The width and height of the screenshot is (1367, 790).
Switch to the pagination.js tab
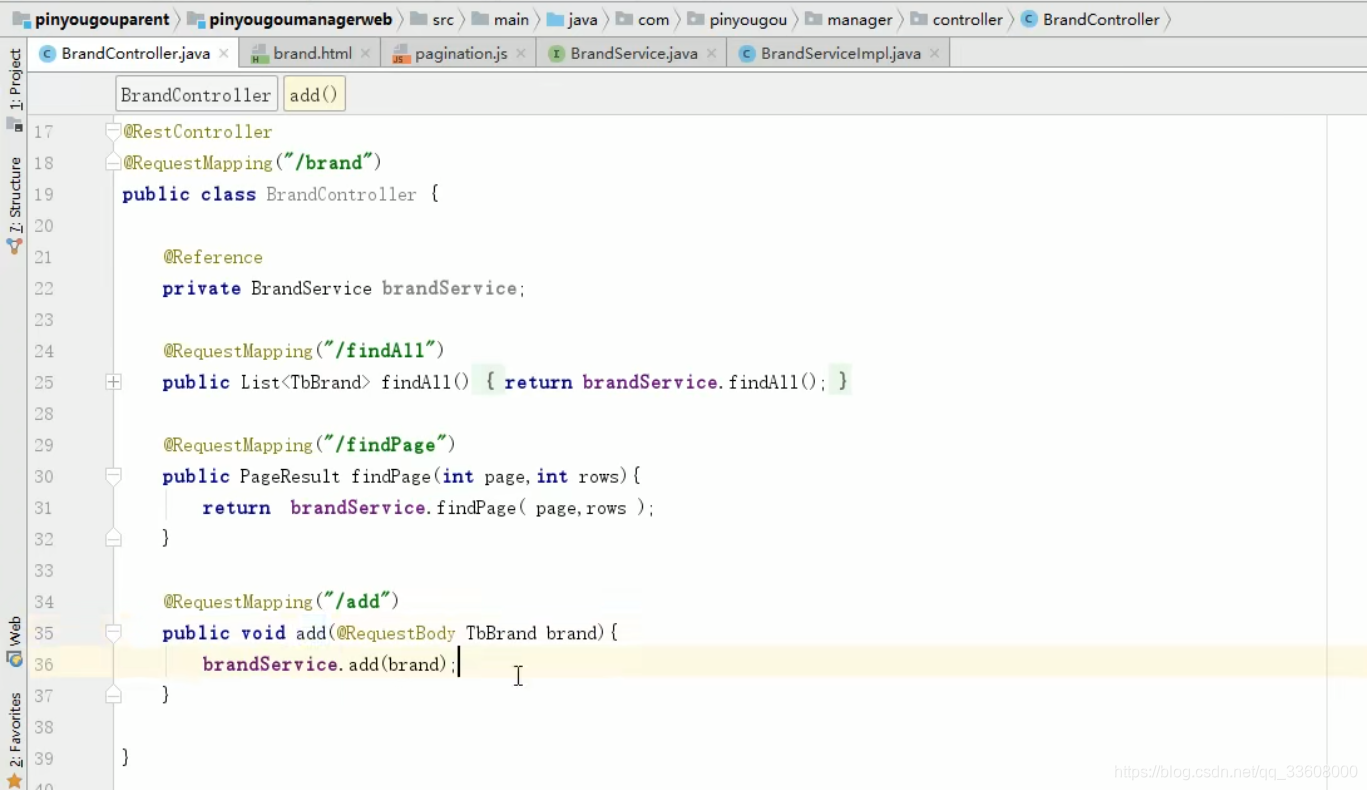point(461,54)
